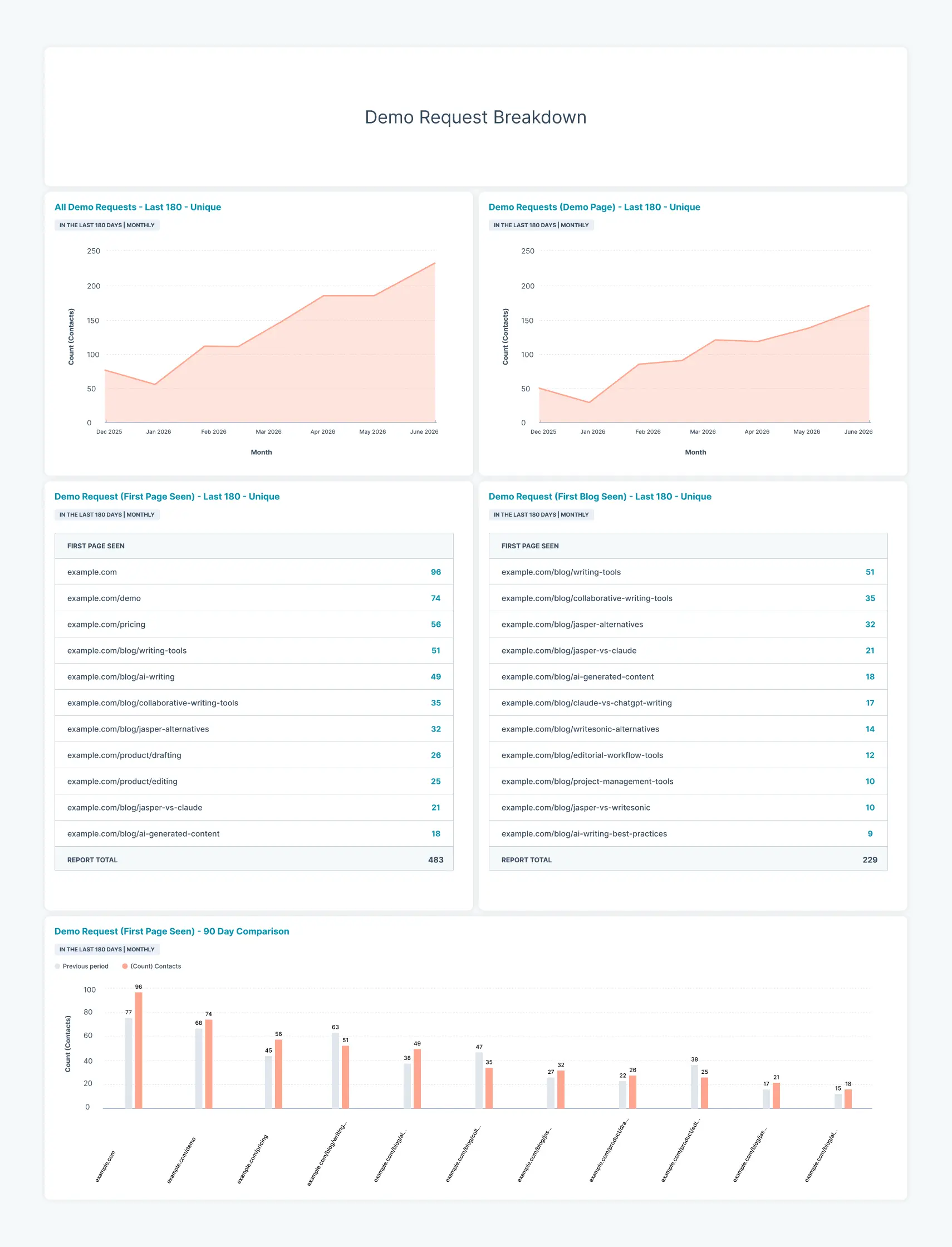This screenshot has height=1247, width=952.
Task: Select 'example.com/blog/writesonic-alternatives' row
Action: [688, 729]
